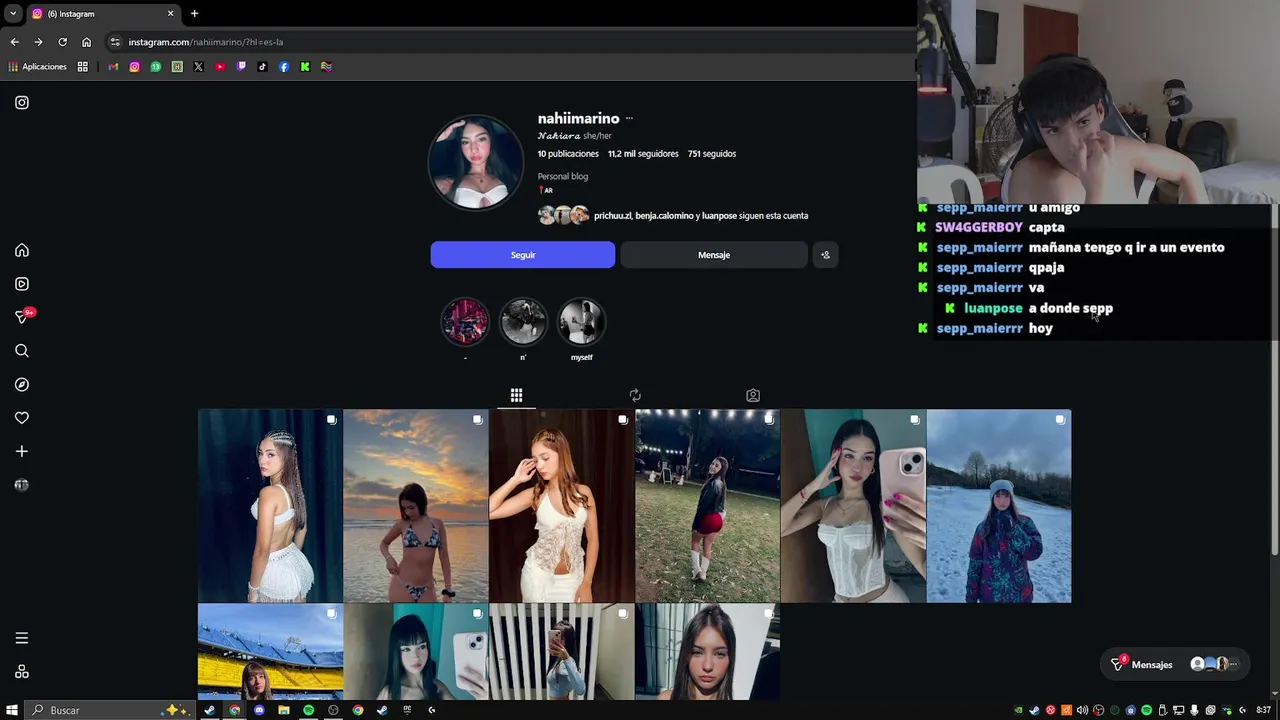Viewport: 1280px width, 720px height.
Task: Click the Buscar taskbar search field
Action: pyautogui.click(x=110, y=710)
